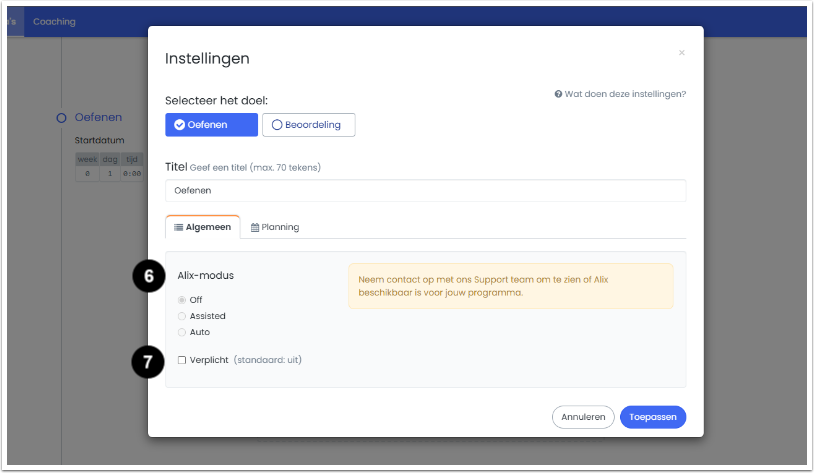The height and width of the screenshot is (473, 814).
Task: Focus the Titel input field containing Oefenen
Action: coord(426,191)
